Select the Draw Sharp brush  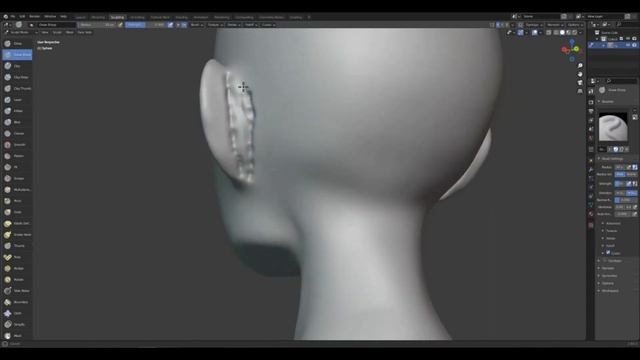click(x=17, y=55)
